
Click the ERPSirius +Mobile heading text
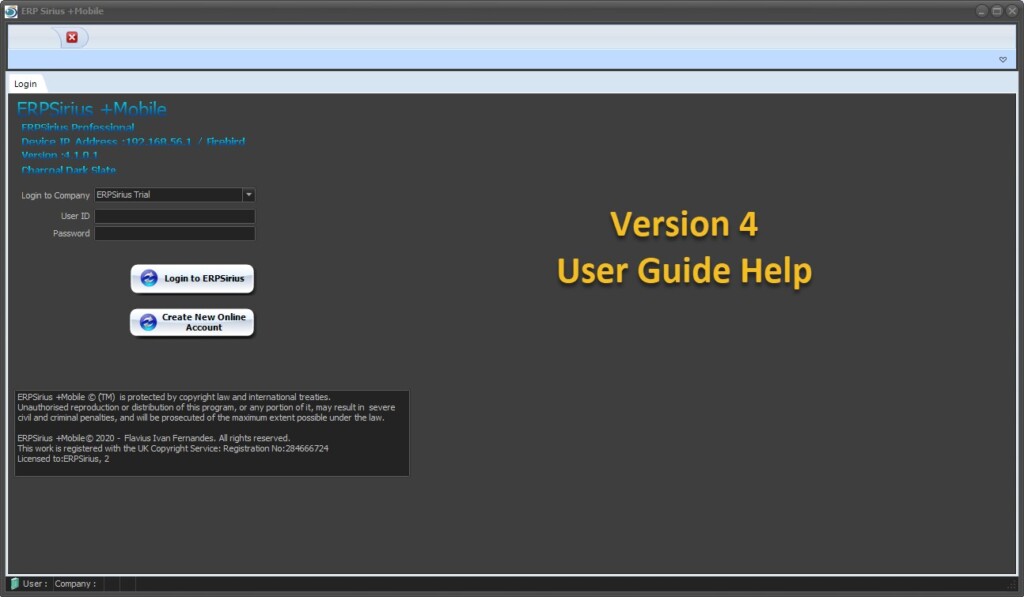(x=91, y=108)
